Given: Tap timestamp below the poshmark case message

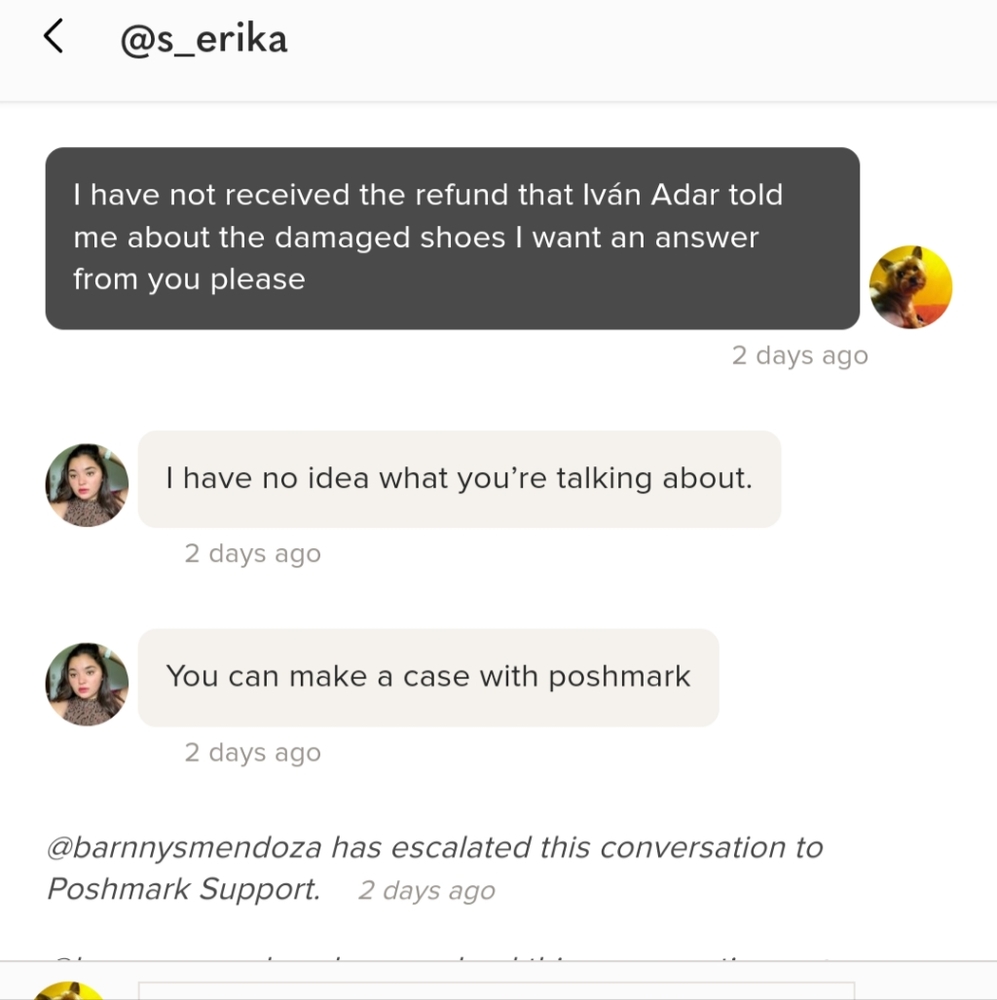Looking at the screenshot, I should click(x=253, y=753).
